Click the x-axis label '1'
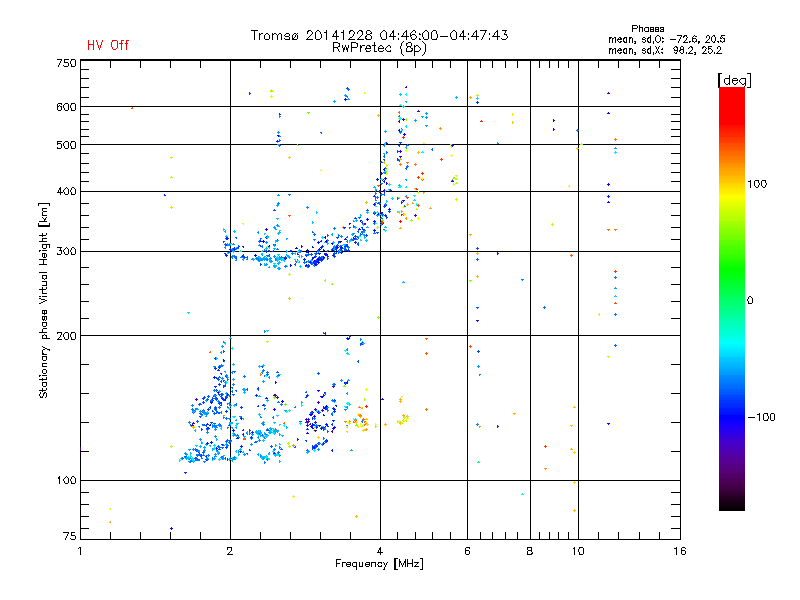This screenshot has width=800, height=600. (80, 551)
